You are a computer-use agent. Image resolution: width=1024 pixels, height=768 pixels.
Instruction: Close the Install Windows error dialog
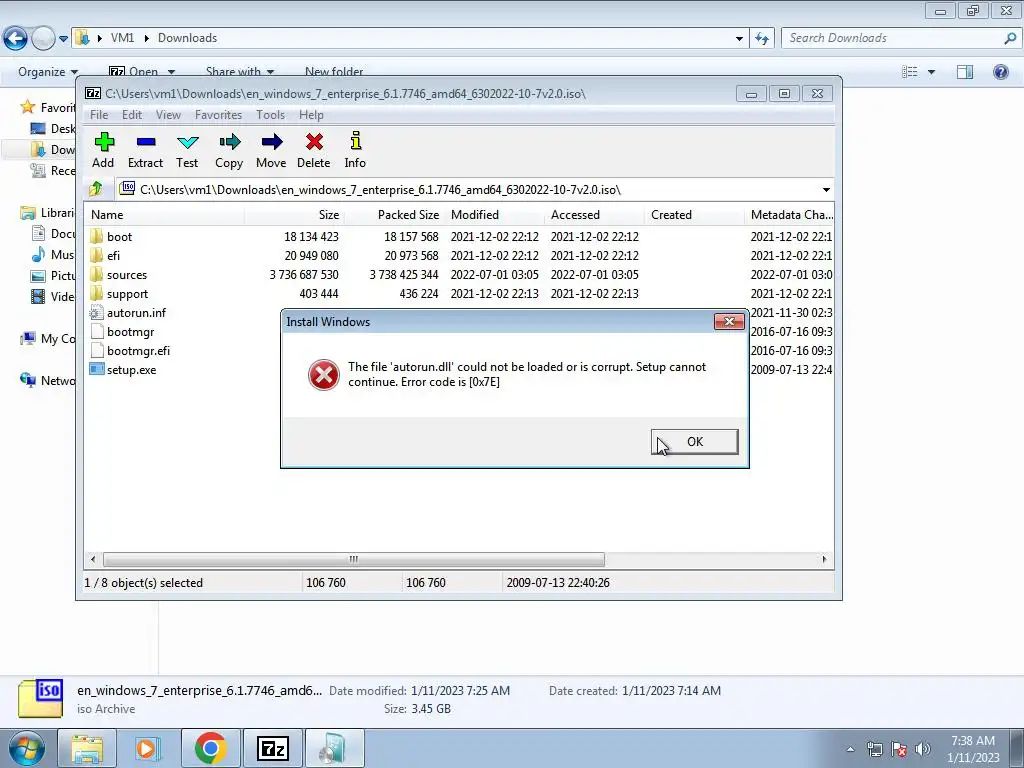pyautogui.click(x=729, y=321)
